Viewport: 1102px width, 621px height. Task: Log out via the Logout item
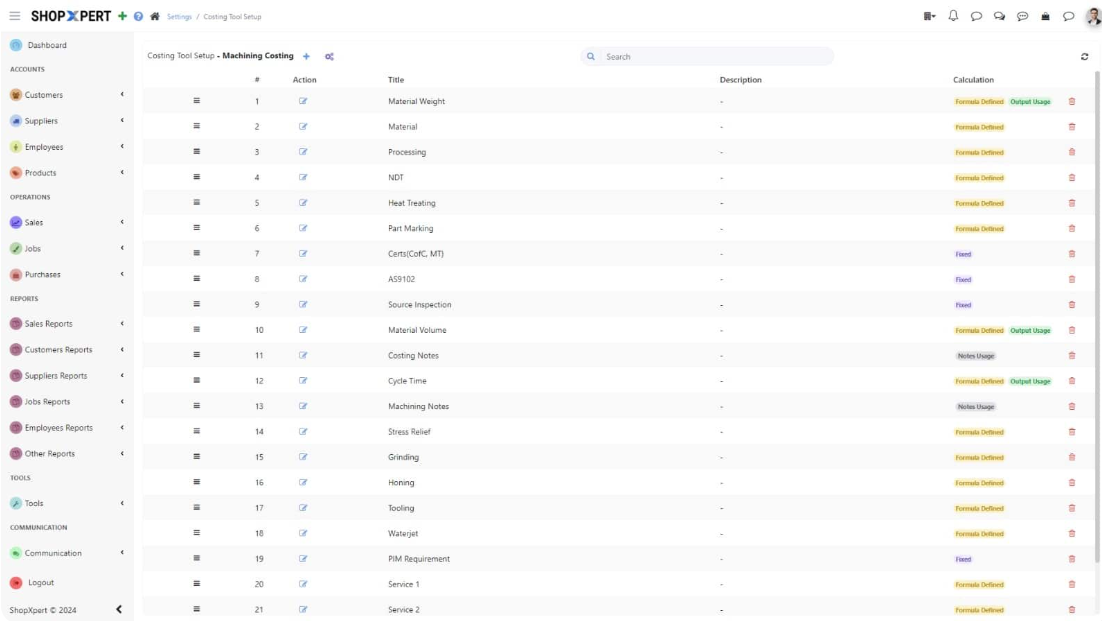pyautogui.click(x=41, y=583)
